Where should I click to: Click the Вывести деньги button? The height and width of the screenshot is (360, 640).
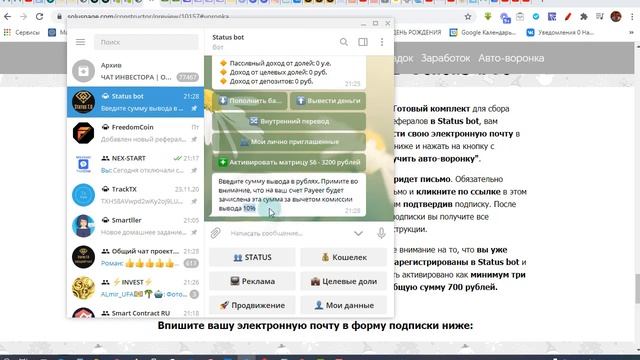[328, 101]
